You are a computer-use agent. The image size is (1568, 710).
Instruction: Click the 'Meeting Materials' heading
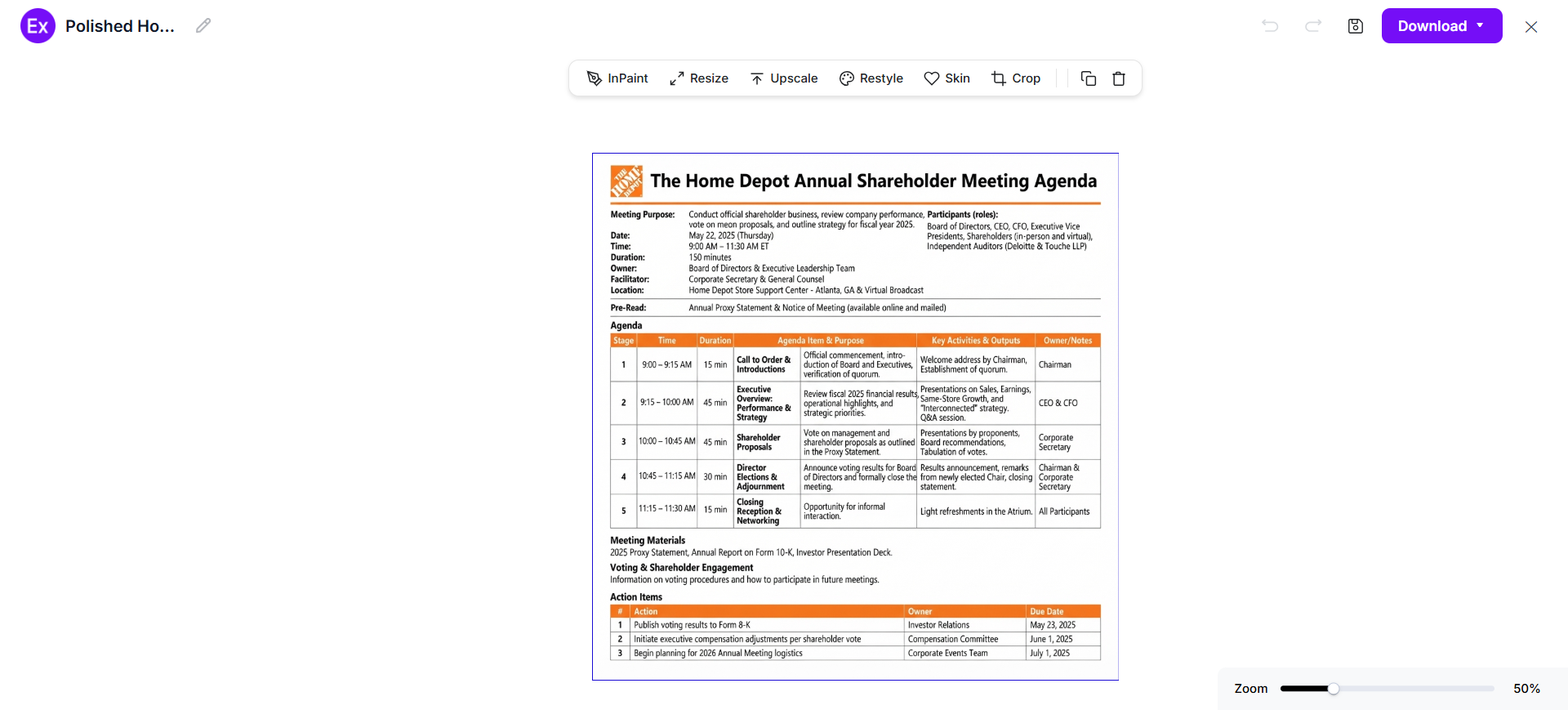click(x=648, y=541)
